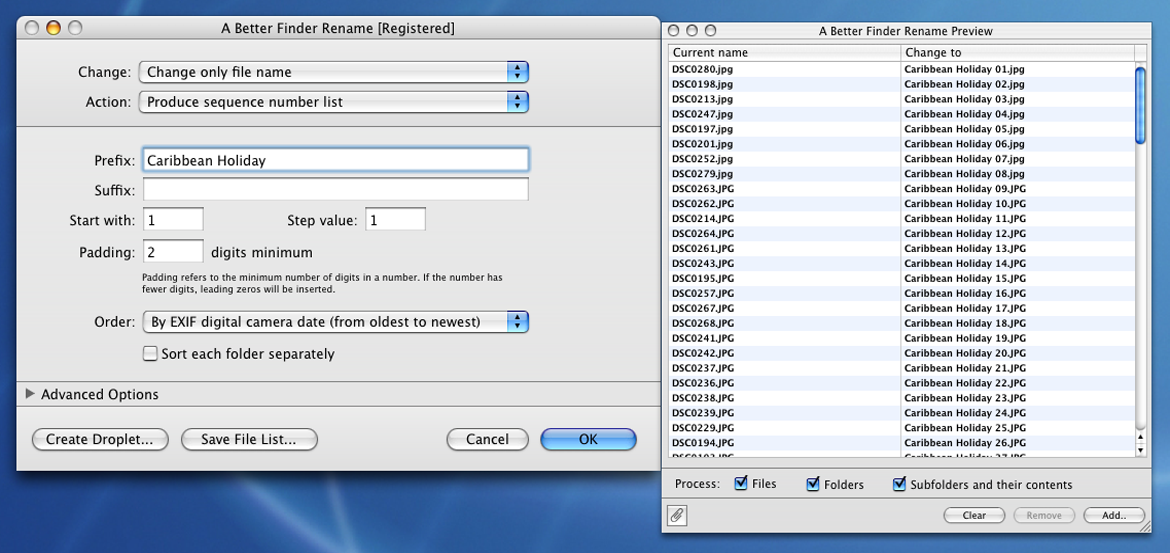1170x553 pixels.
Task: Open the Order dropdown menu
Action: (x=334, y=322)
